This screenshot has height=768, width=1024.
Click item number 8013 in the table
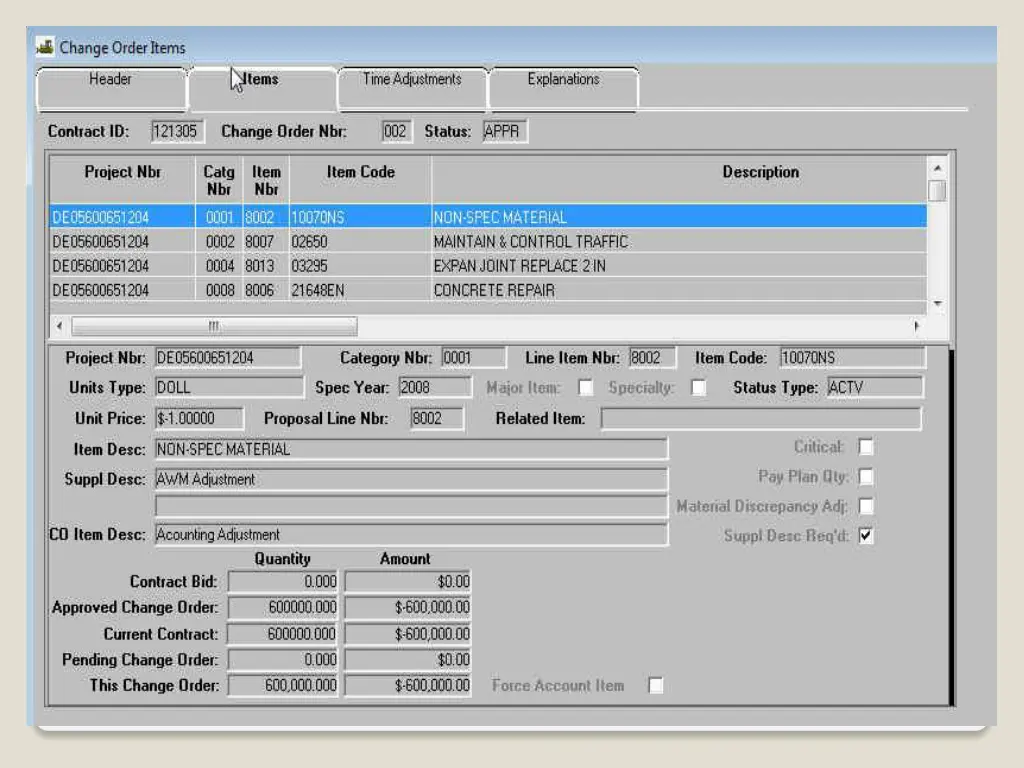(259, 266)
